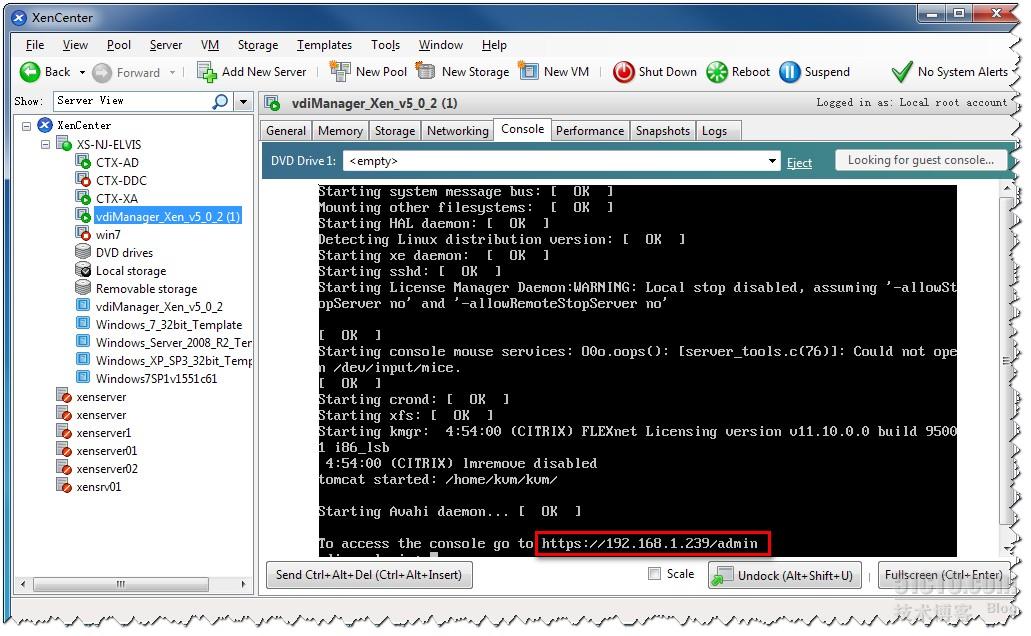Screen dimensions: 1031x636
Task: Click the disconnected xenserver1 icon
Action: coord(64,432)
